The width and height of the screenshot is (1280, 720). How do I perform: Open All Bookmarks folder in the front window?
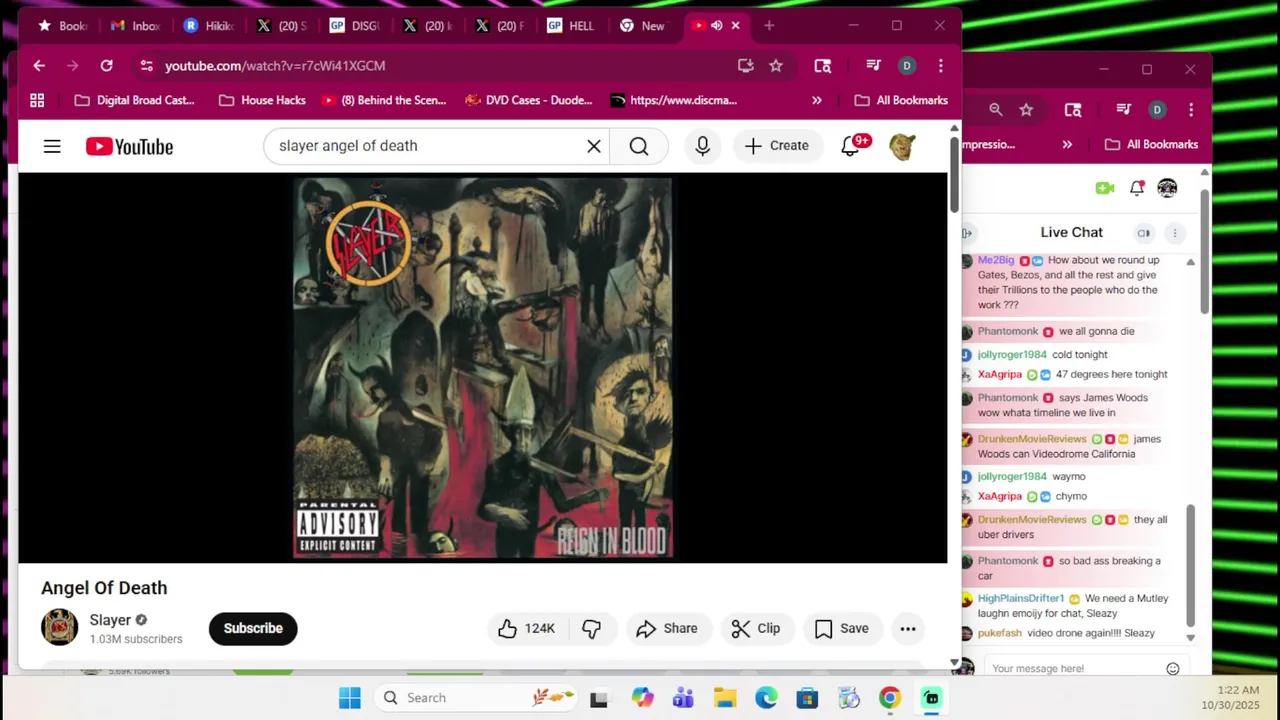click(901, 100)
